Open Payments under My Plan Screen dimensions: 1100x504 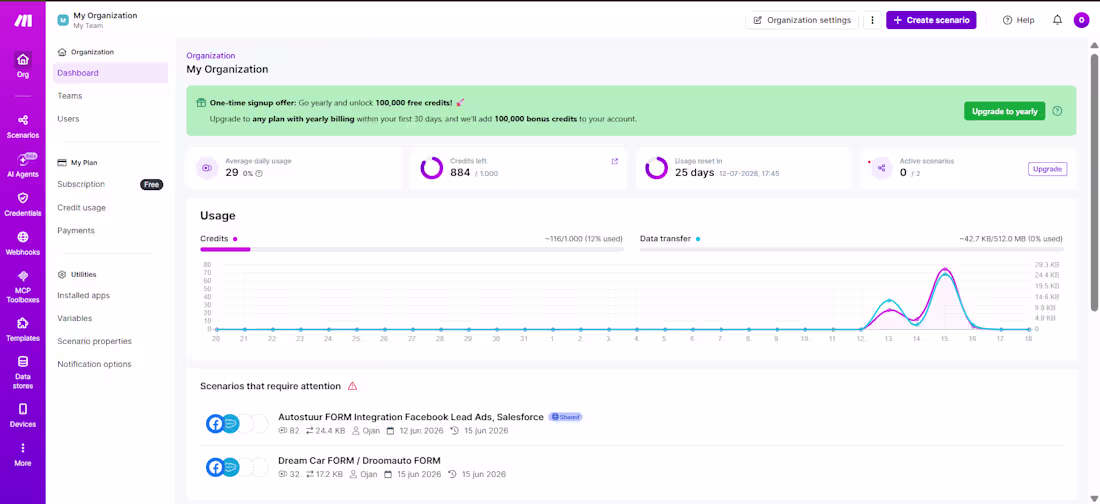[x=76, y=231]
